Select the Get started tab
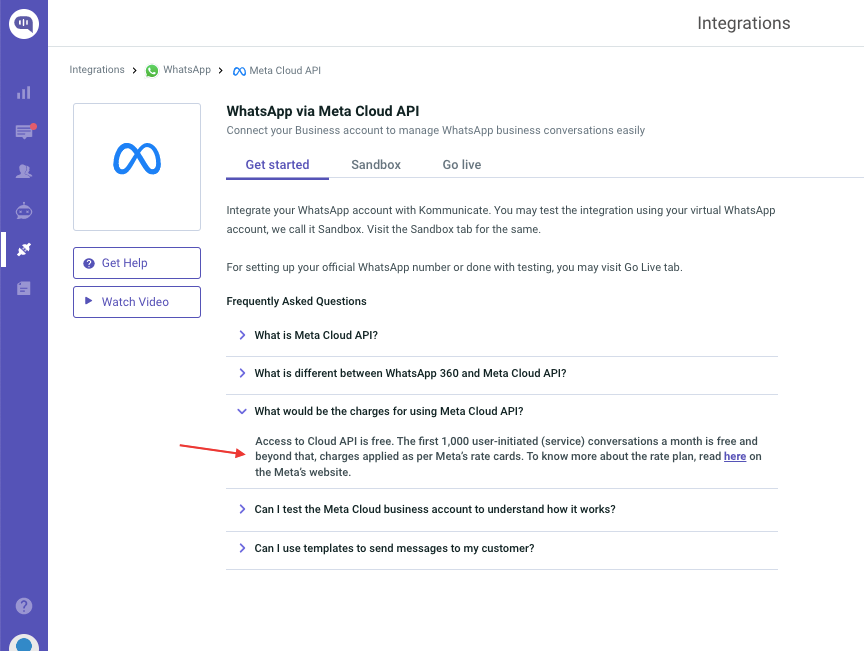 pyautogui.click(x=277, y=165)
